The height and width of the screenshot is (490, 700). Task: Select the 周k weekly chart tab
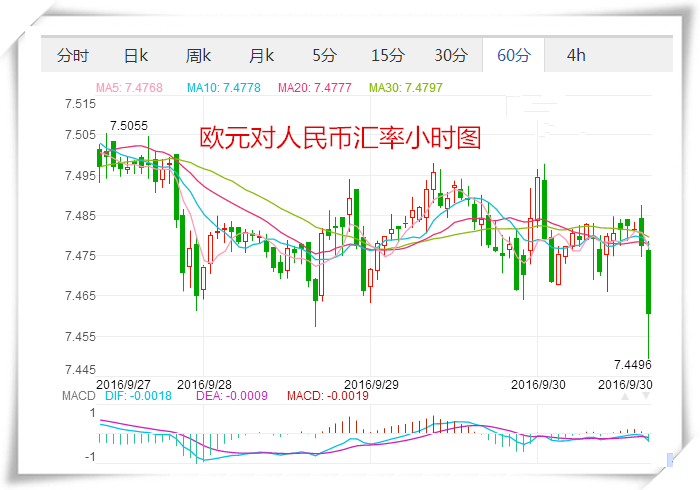click(x=198, y=56)
